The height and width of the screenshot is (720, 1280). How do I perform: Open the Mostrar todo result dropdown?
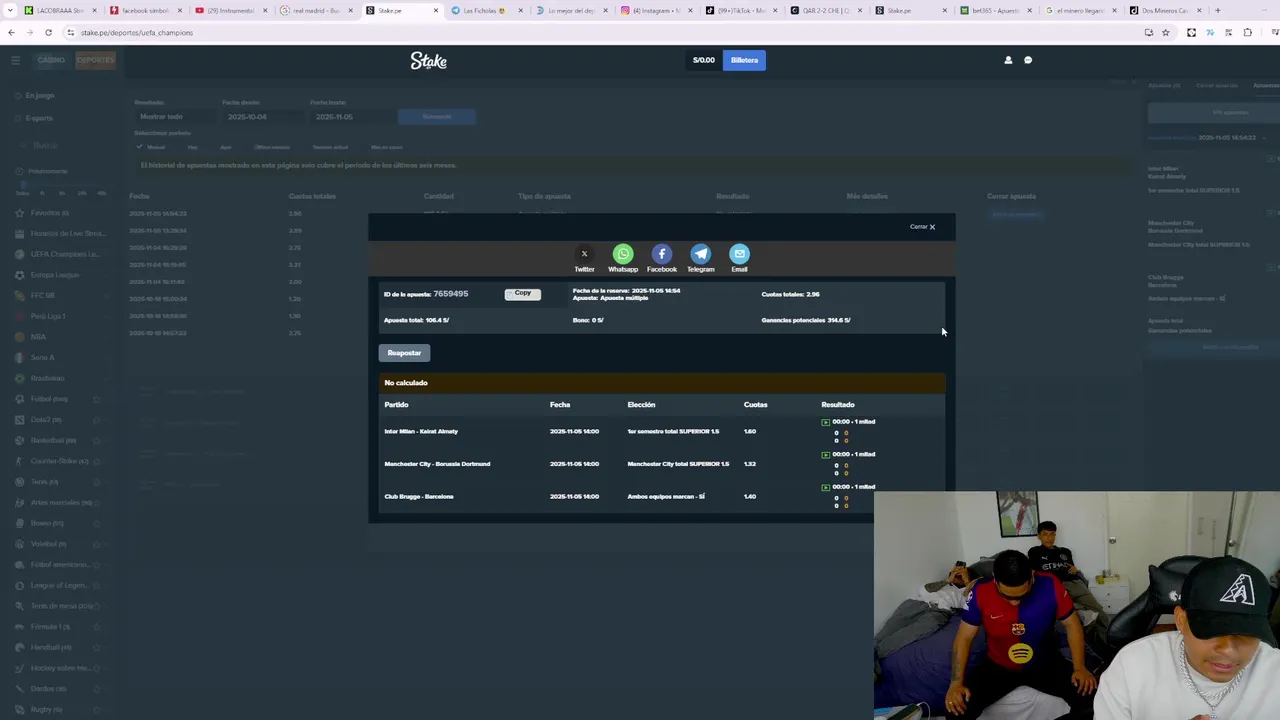click(x=174, y=117)
